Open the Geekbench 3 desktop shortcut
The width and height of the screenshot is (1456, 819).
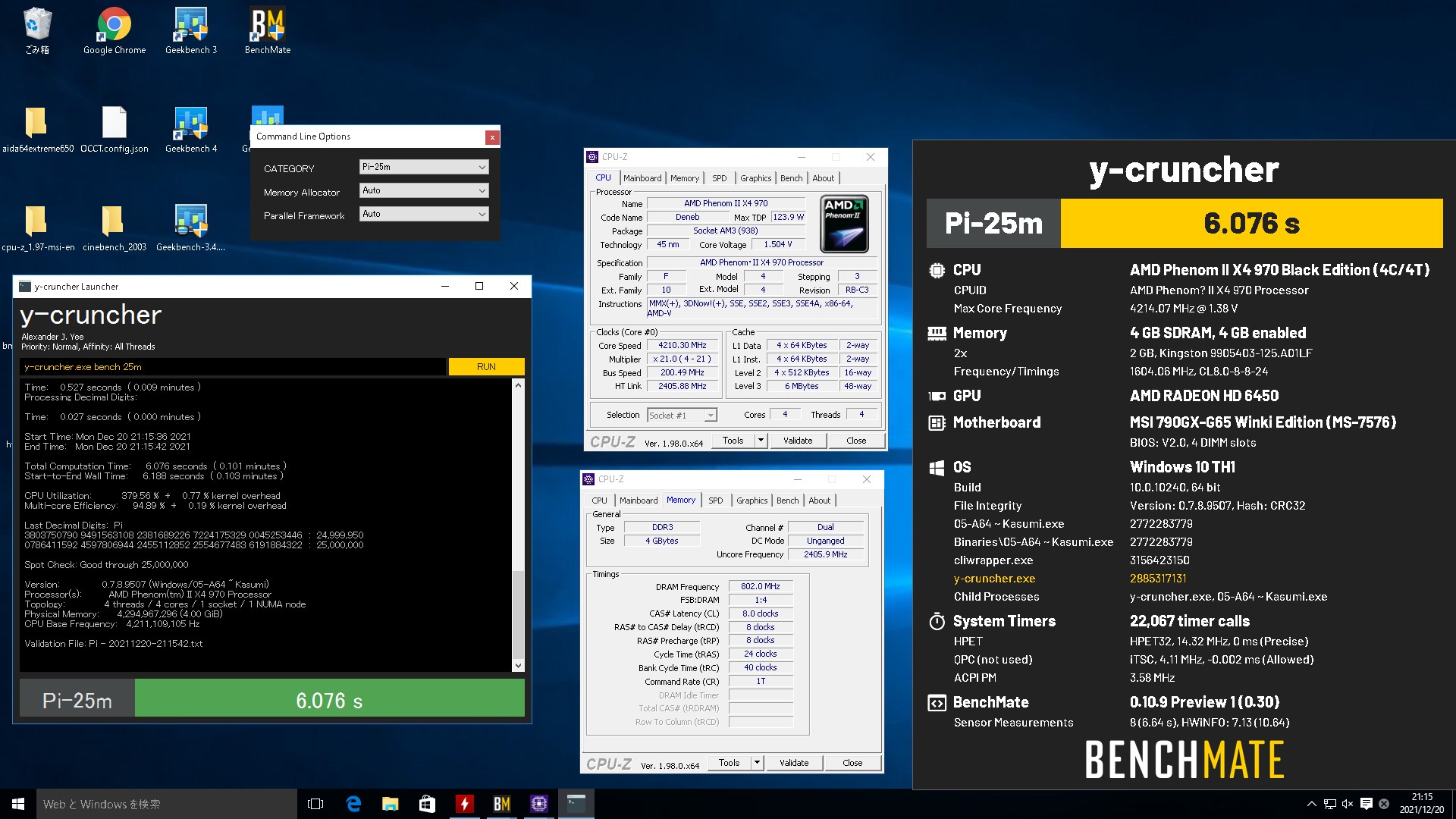[x=191, y=30]
